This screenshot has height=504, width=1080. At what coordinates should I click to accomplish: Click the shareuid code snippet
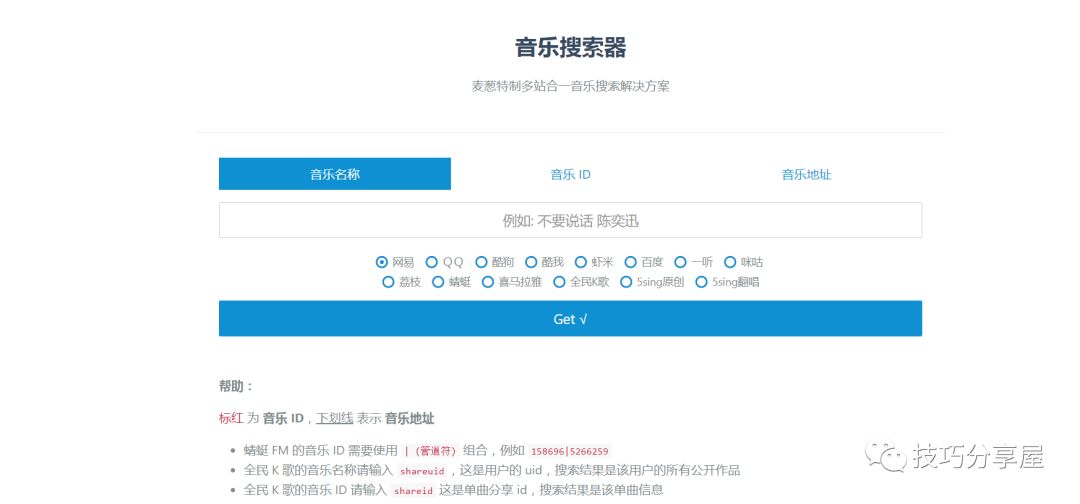(423, 471)
